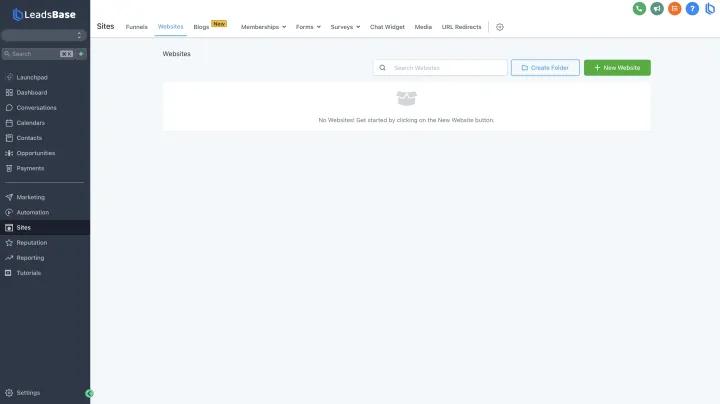Expand the Forms dropdown menu
The width and height of the screenshot is (720, 404).
click(x=308, y=27)
